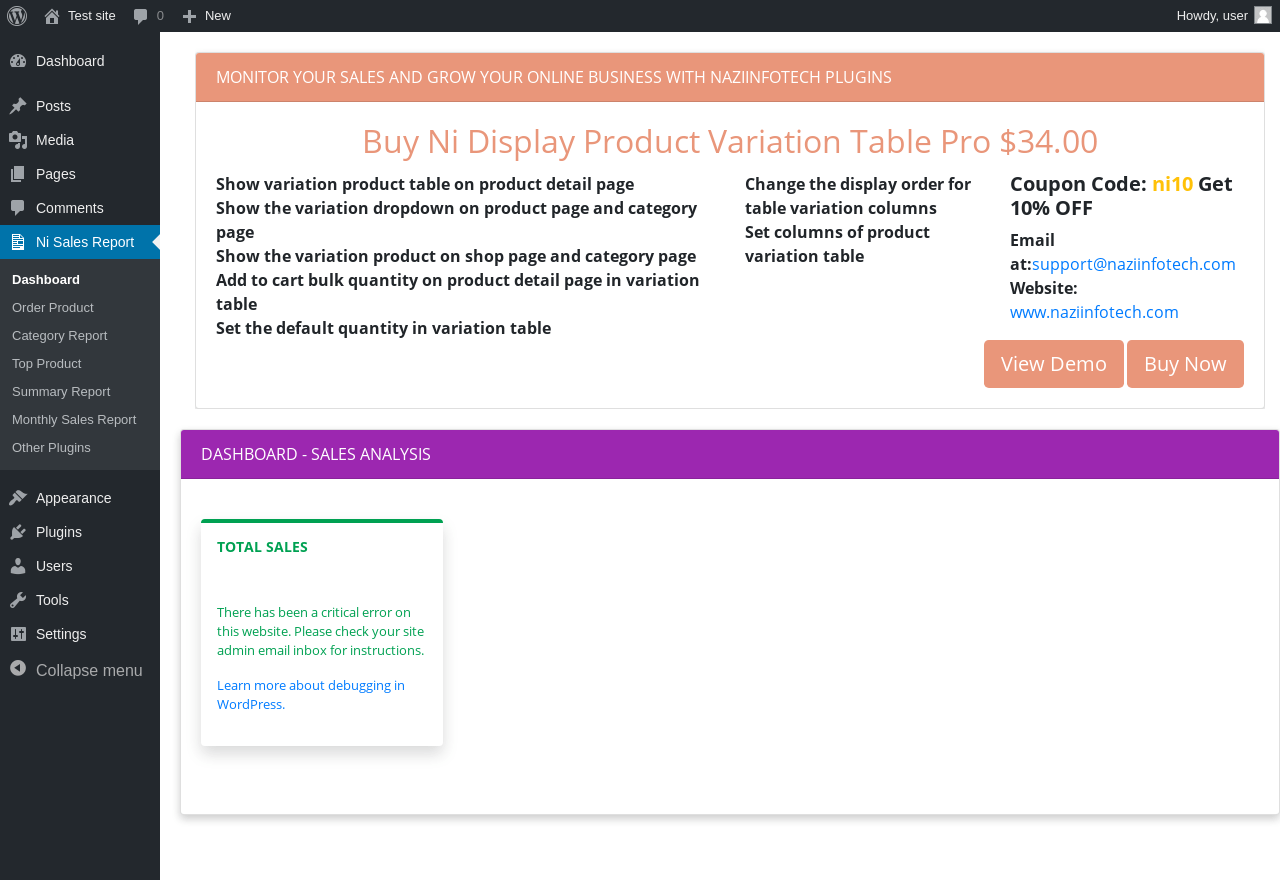The width and height of the screenshot is (1280, 880).
Task: Click the Settings sliders icon
Action: [x=18, y=634]
